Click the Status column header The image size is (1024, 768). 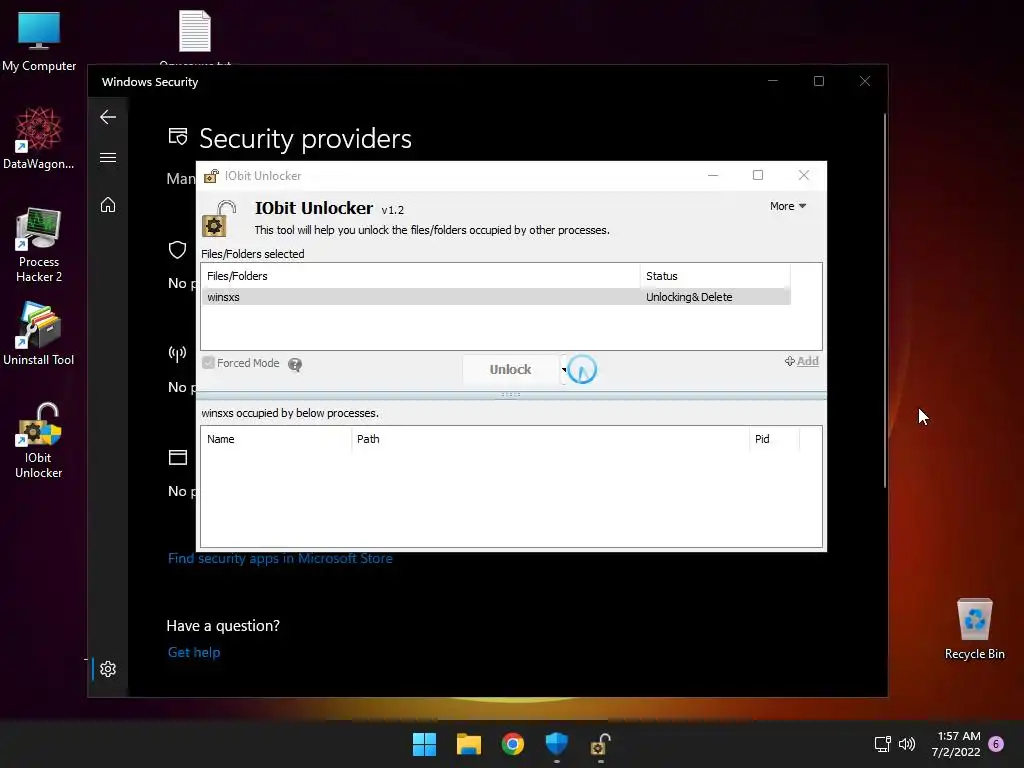pos(715,276)
